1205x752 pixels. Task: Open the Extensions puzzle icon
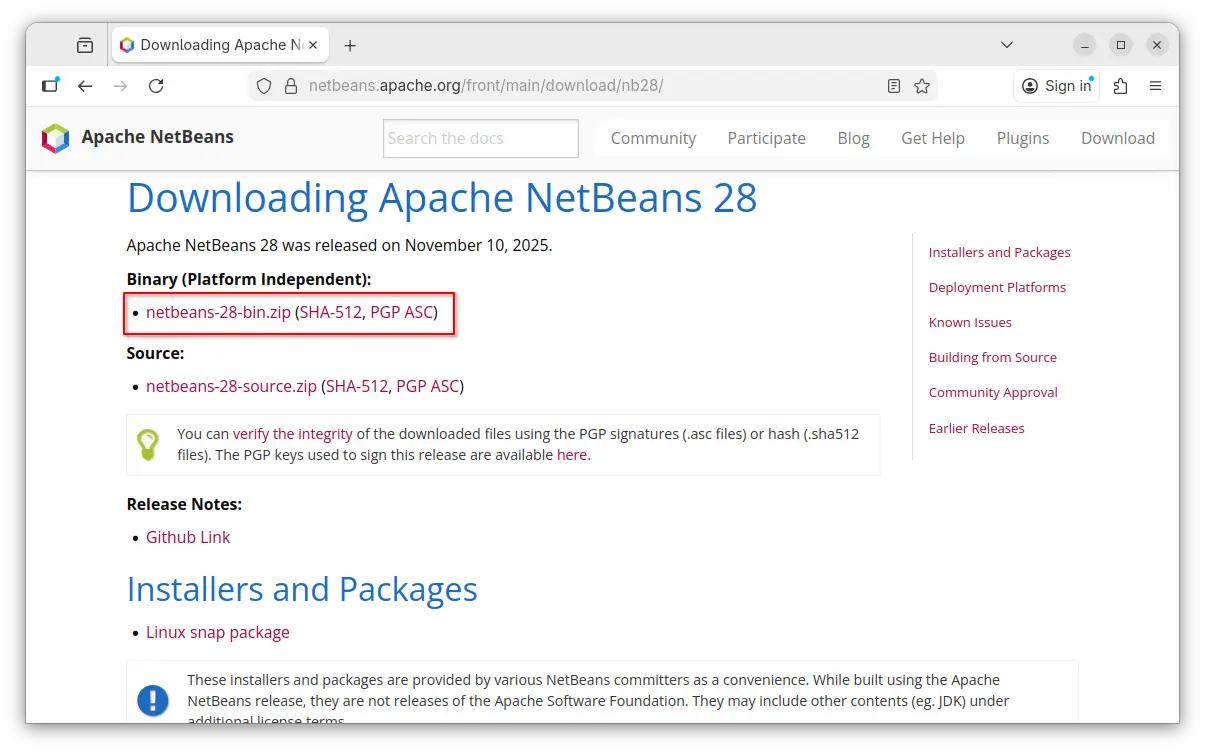click(x=1120, y=86)
